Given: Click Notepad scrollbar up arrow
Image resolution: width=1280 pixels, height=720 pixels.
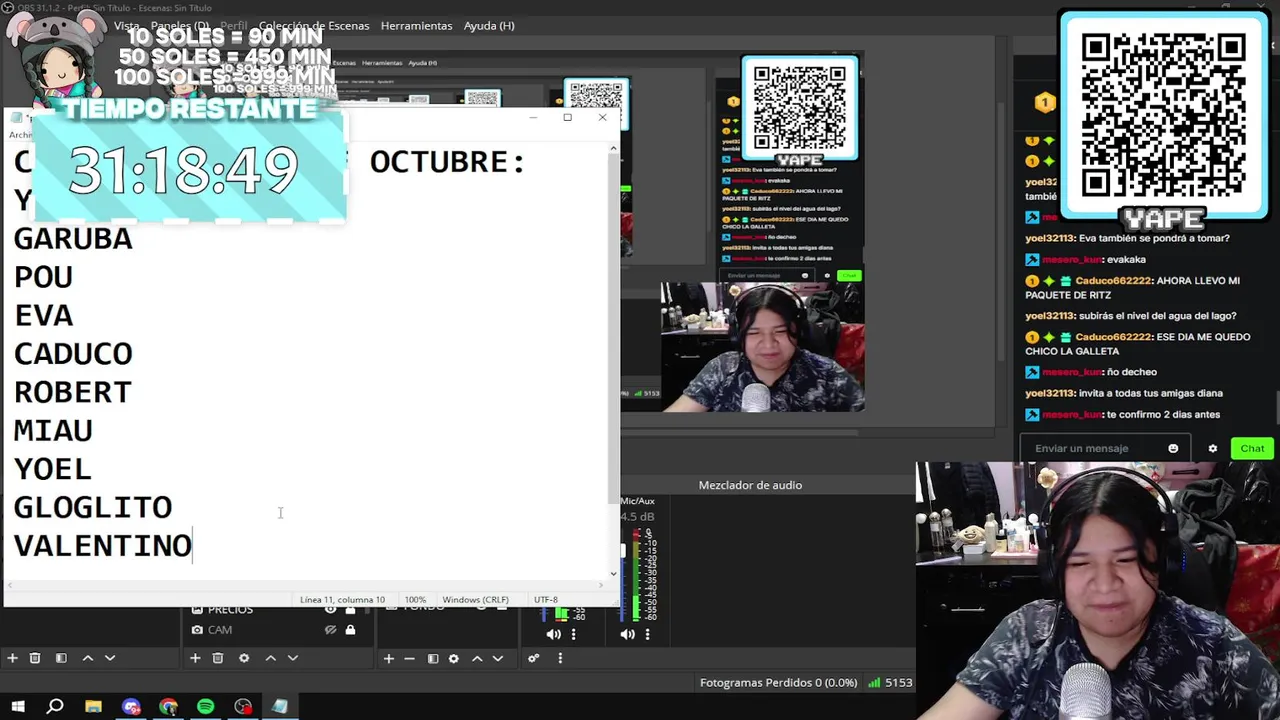Looking at the screenshot, I should 613,149.
